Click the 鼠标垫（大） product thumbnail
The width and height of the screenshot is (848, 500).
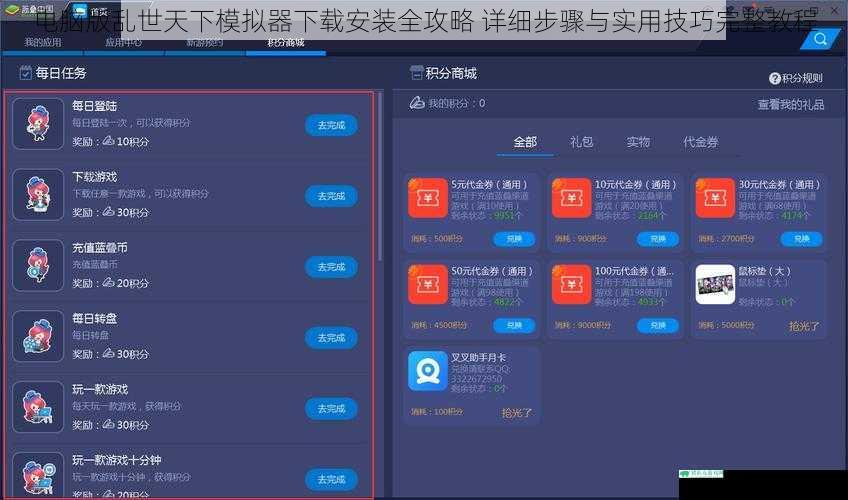click(715, 284)
